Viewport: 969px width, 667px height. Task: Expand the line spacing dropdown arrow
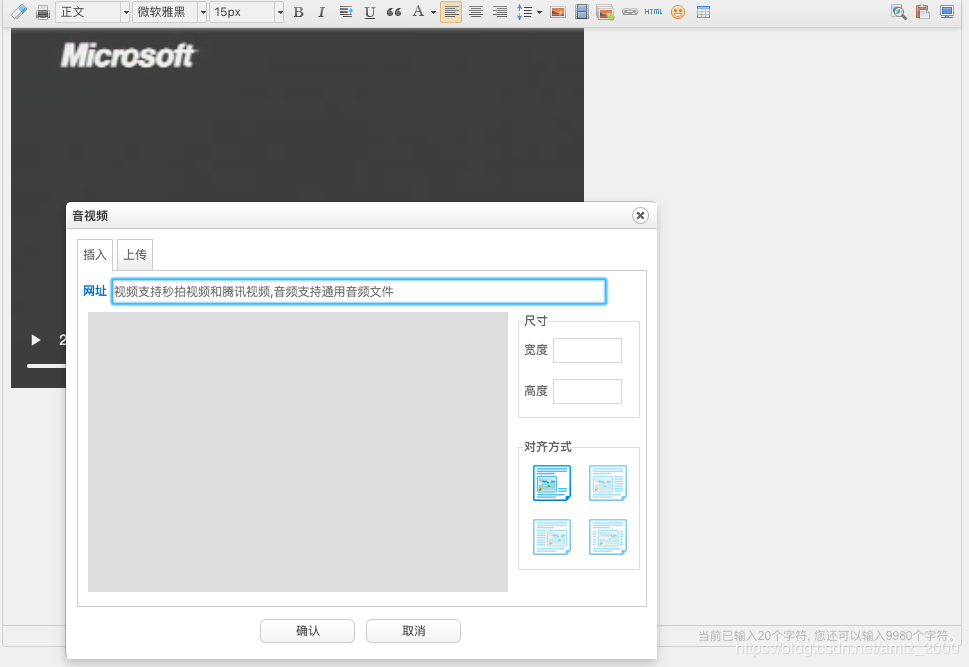point(540,12)
